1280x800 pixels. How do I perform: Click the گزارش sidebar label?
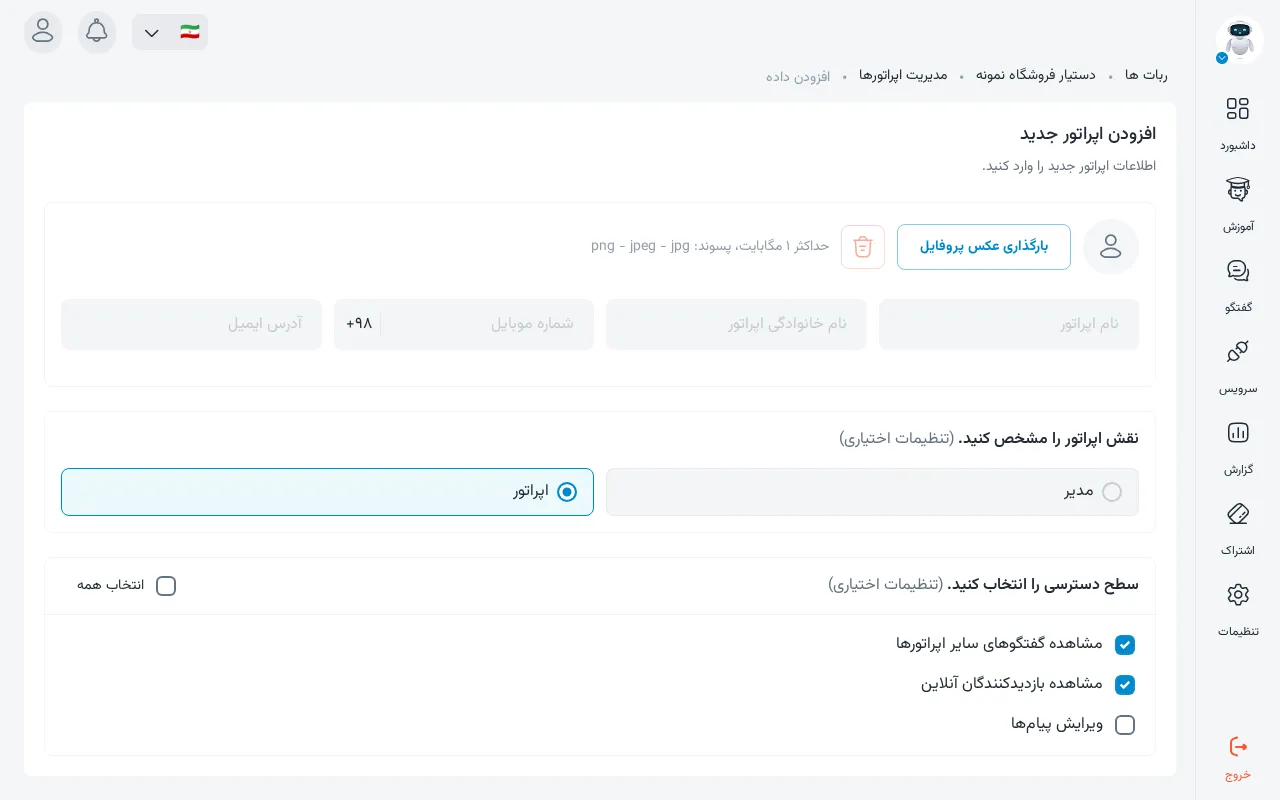point(1238,469)
